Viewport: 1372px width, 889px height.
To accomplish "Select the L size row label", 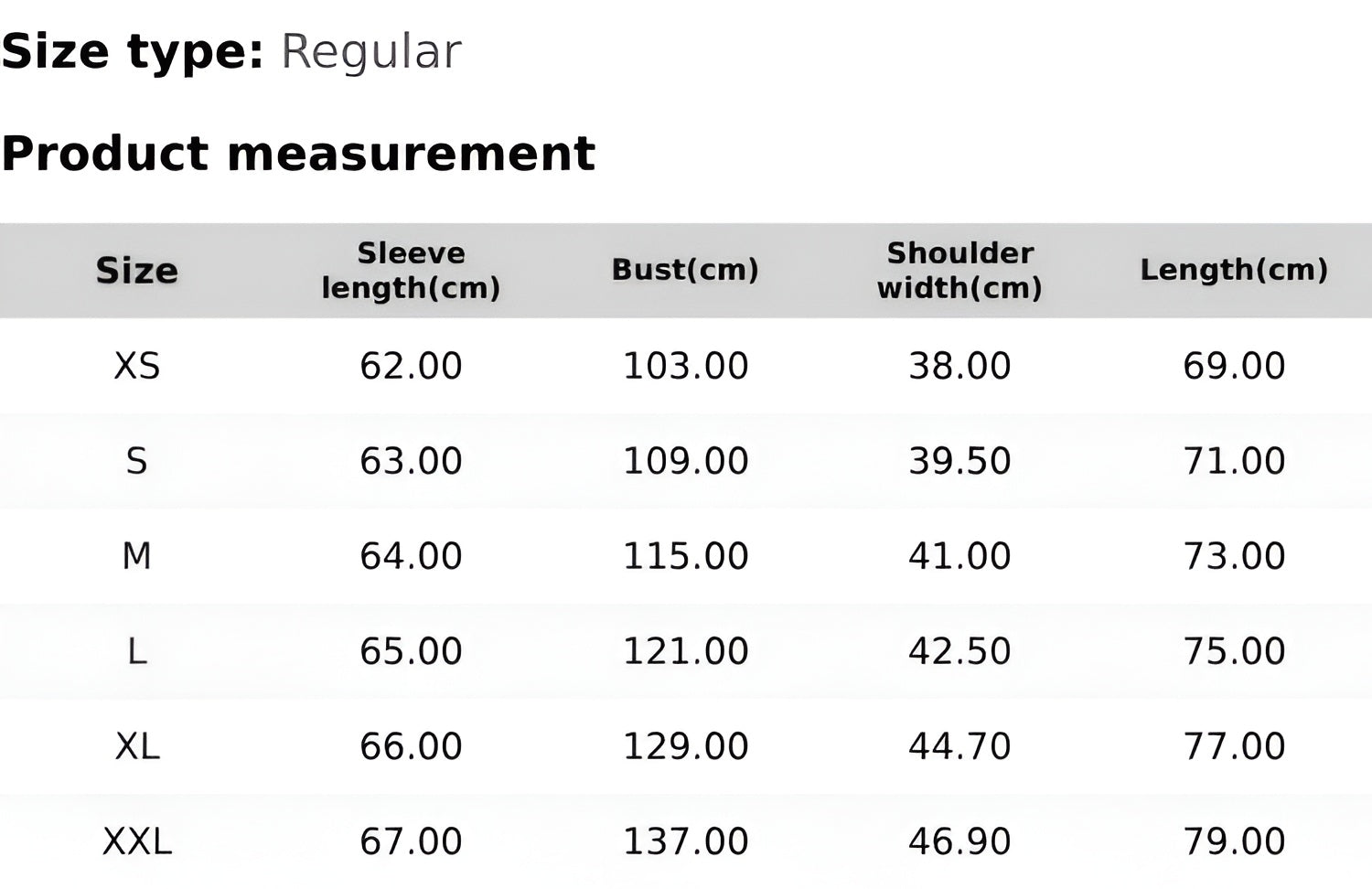I will (x=136, y=651).
